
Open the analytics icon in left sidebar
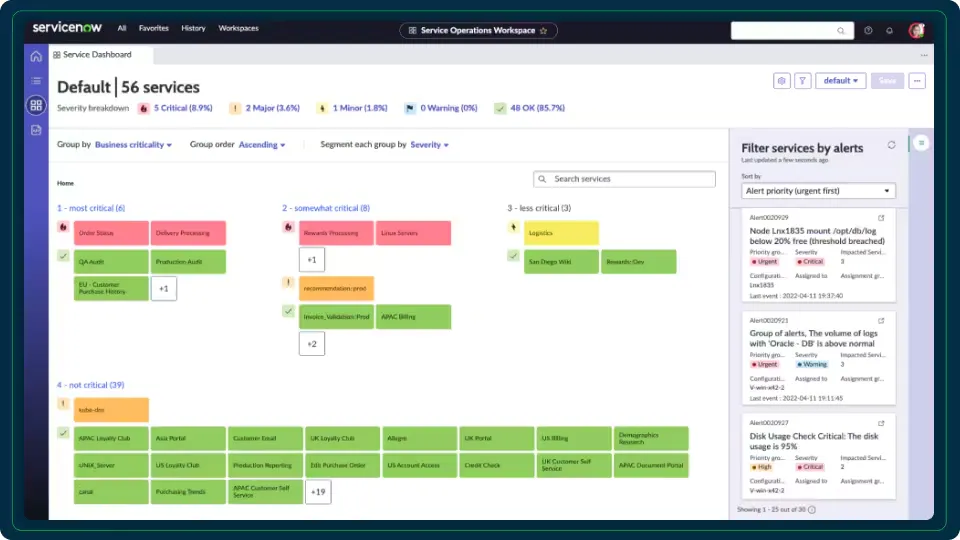coord(36,130)
